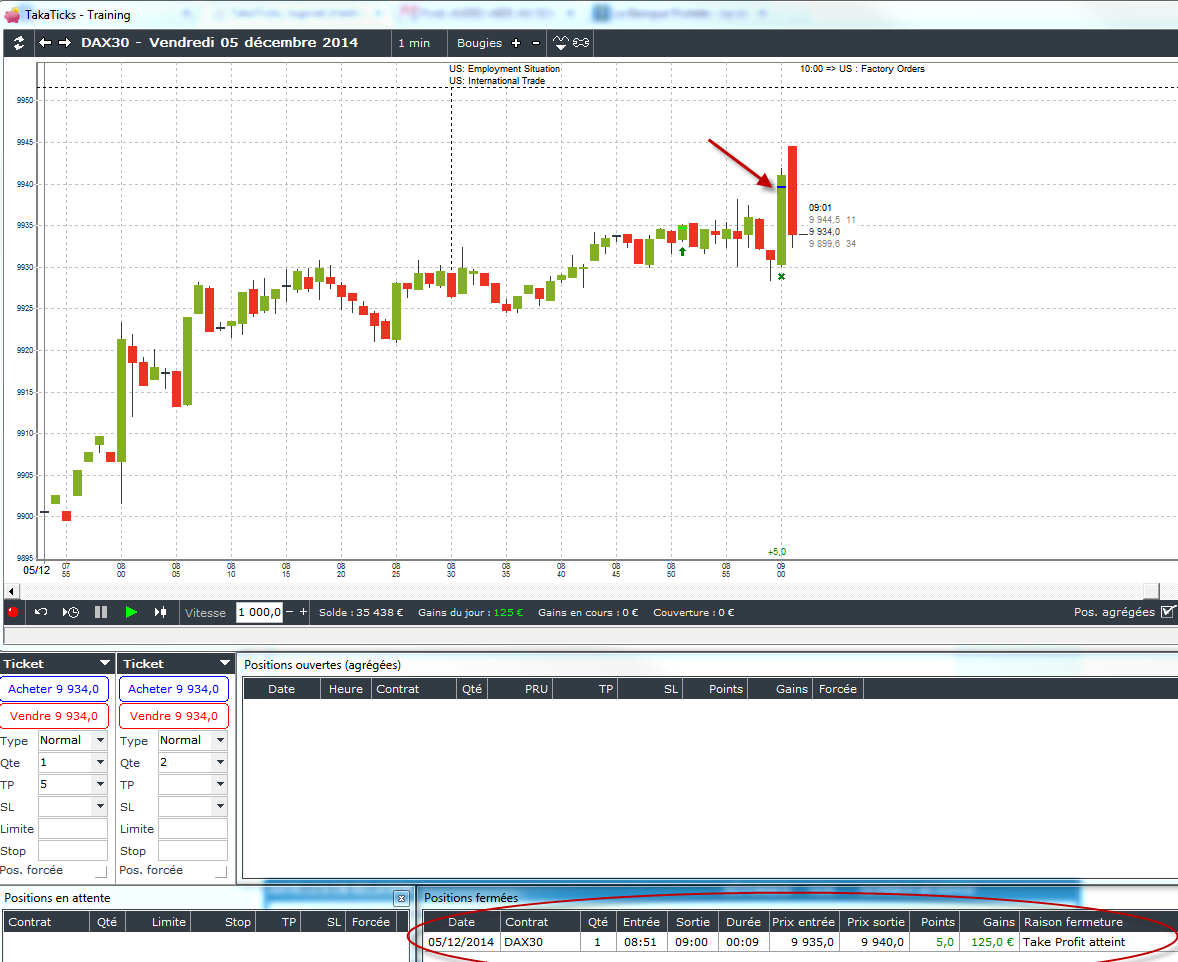This screenshot has width=1178, height=962.
Task: Open Type dropdown in second ticket
Action: coord(220,740)
